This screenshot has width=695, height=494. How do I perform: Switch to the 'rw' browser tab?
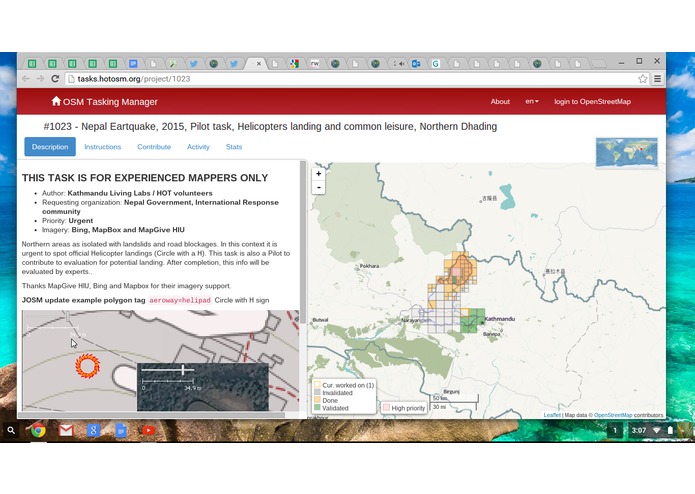[315, 64]
